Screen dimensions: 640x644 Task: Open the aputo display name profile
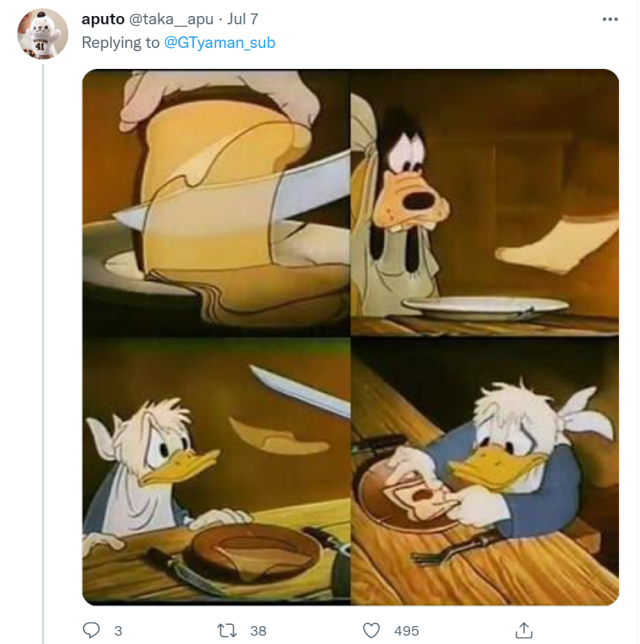tap(101, 19)
